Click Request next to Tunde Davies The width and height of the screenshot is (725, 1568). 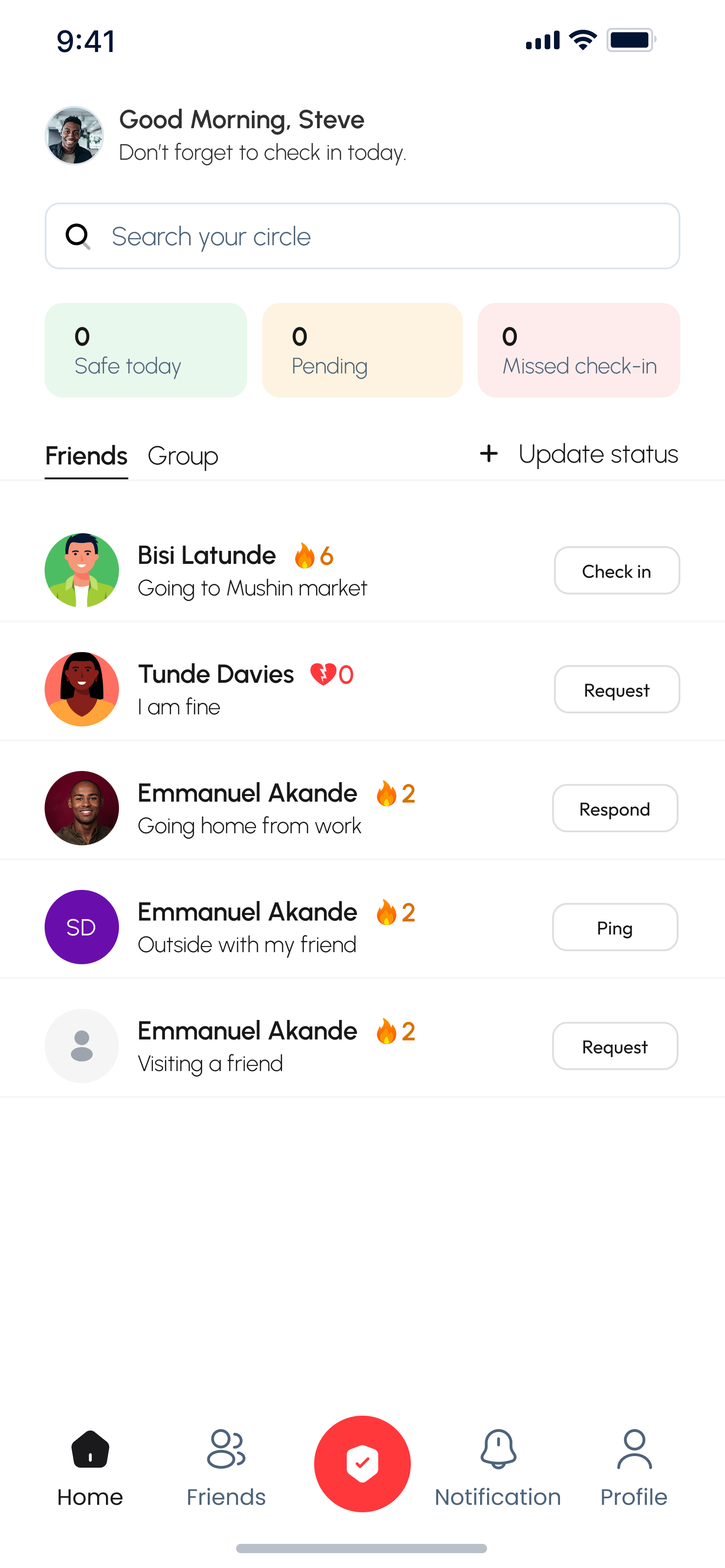pyautogui.click(x=617, y=689)
